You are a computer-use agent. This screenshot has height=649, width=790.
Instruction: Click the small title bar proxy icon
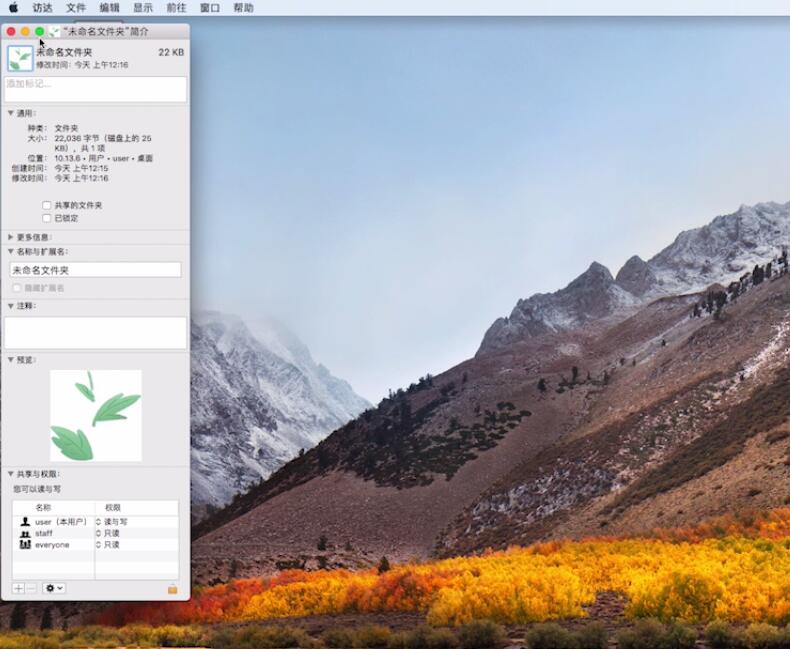(55, 31)
